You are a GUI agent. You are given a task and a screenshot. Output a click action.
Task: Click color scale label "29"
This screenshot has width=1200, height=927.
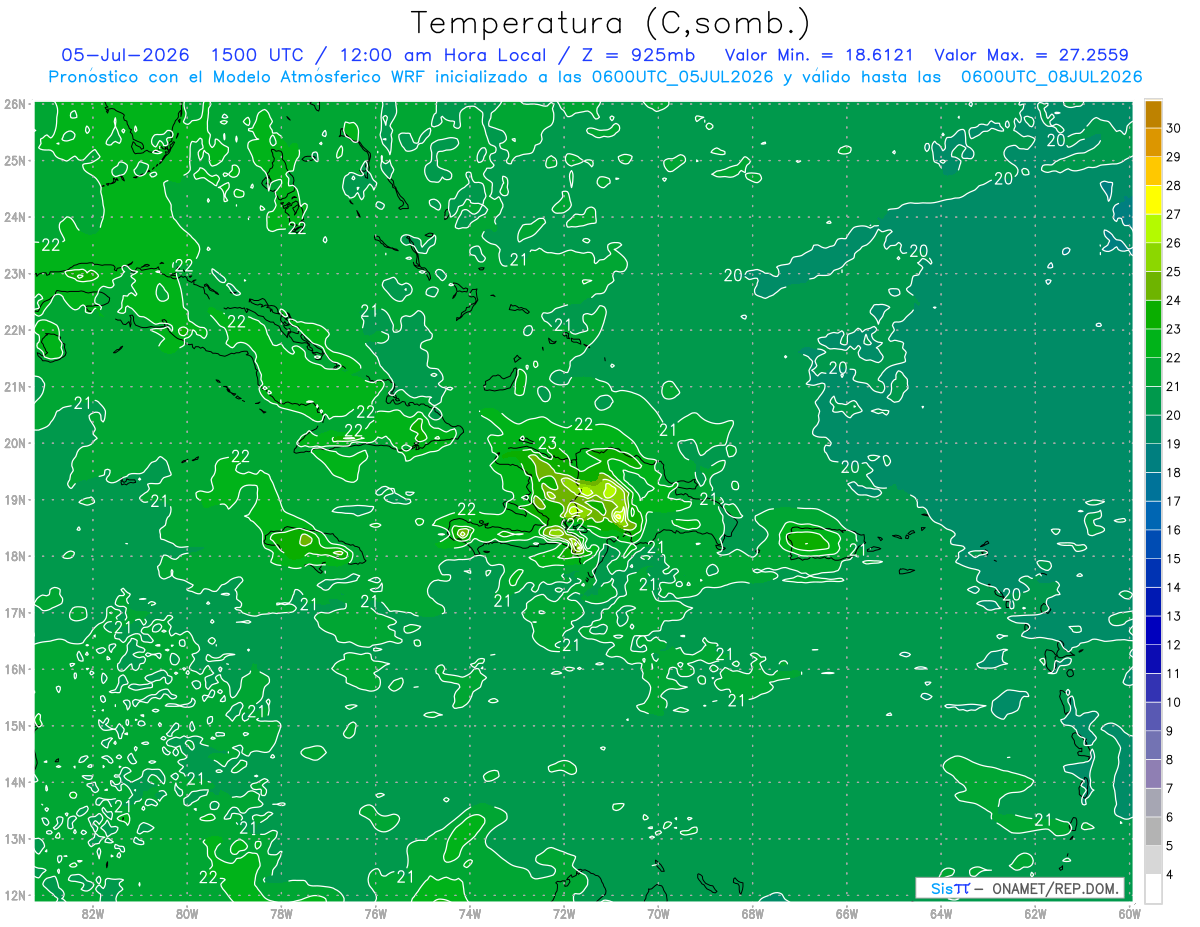[1173, 156]
